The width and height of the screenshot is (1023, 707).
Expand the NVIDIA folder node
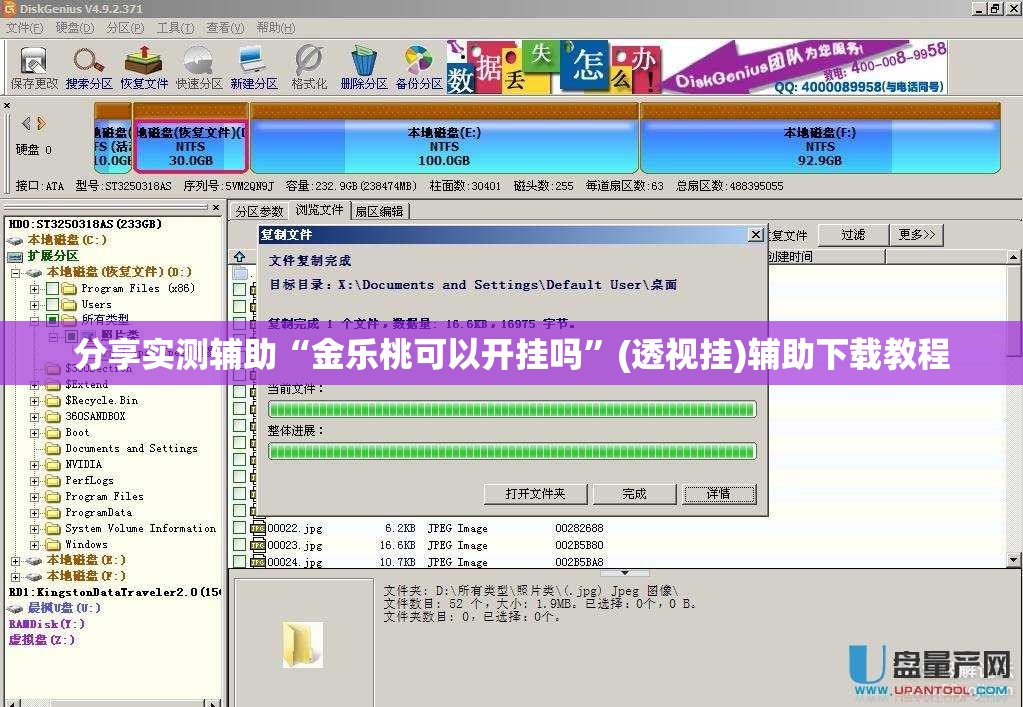(34, 465)
